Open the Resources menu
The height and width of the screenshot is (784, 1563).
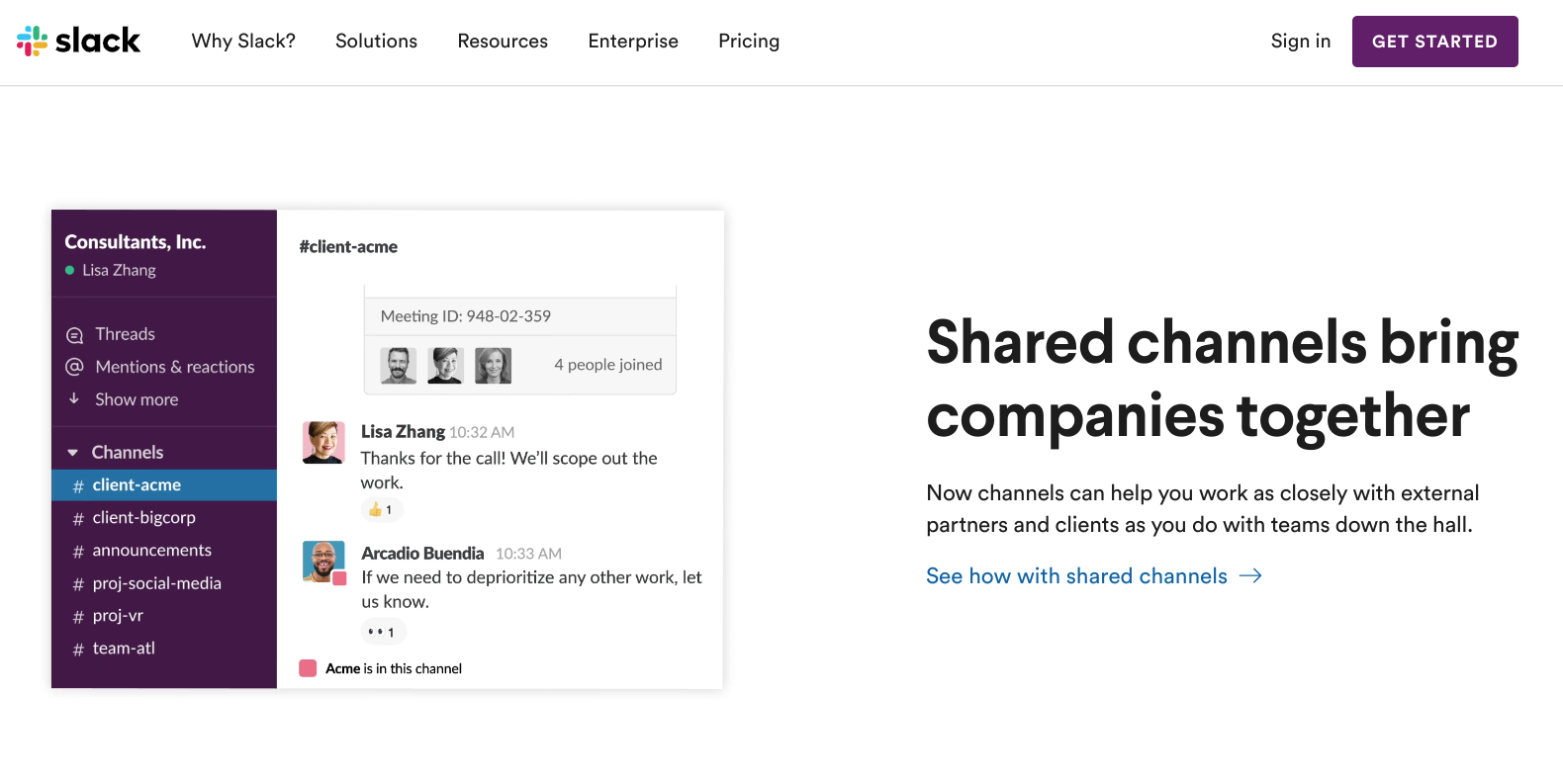coord(503,41)
